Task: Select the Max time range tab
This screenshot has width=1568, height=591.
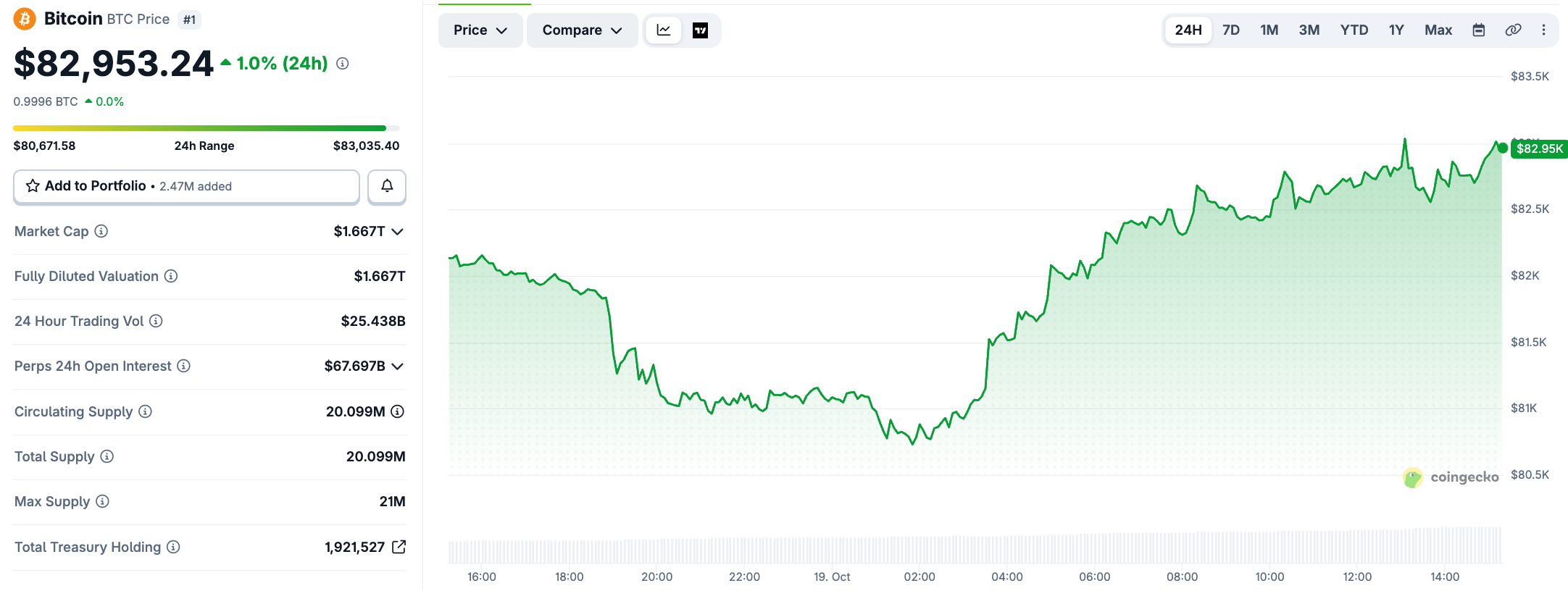Action: point(1438,30)
